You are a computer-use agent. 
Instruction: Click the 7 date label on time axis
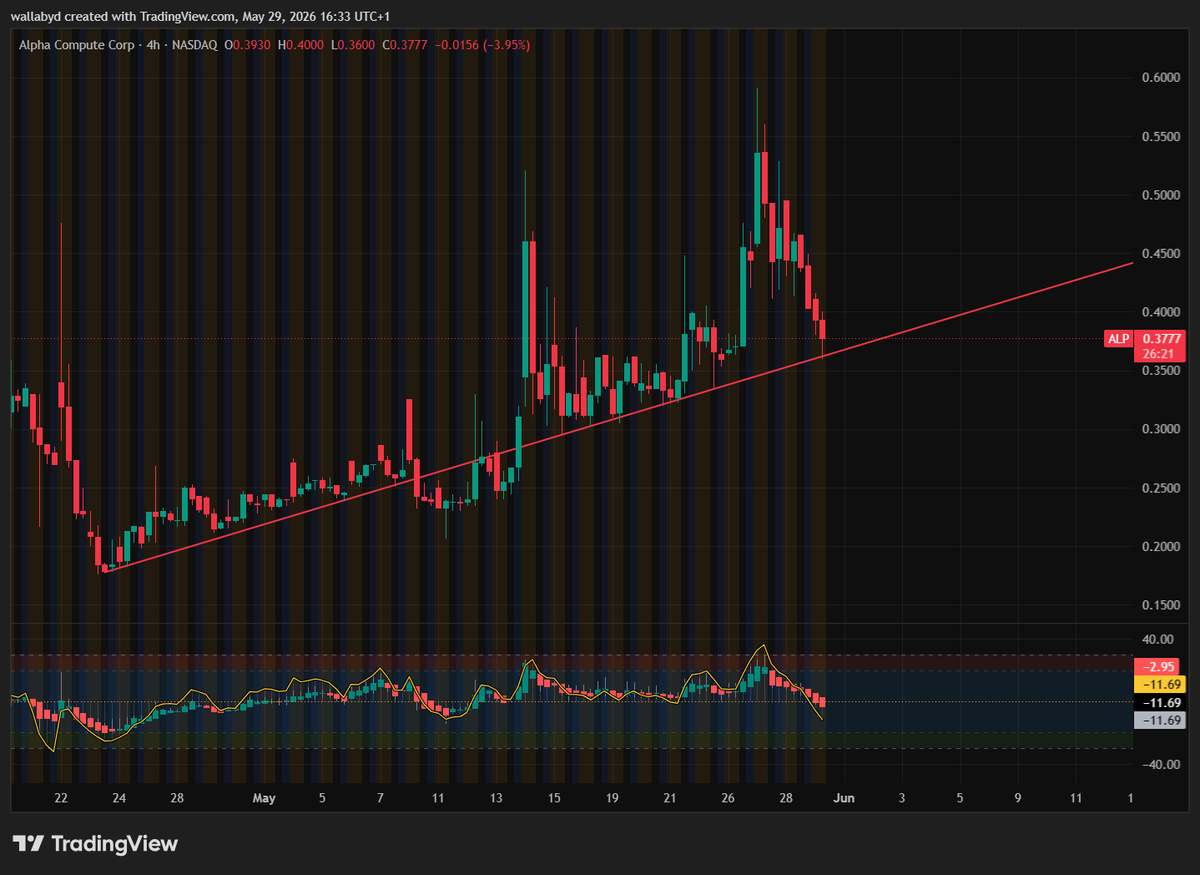(380, 798)
